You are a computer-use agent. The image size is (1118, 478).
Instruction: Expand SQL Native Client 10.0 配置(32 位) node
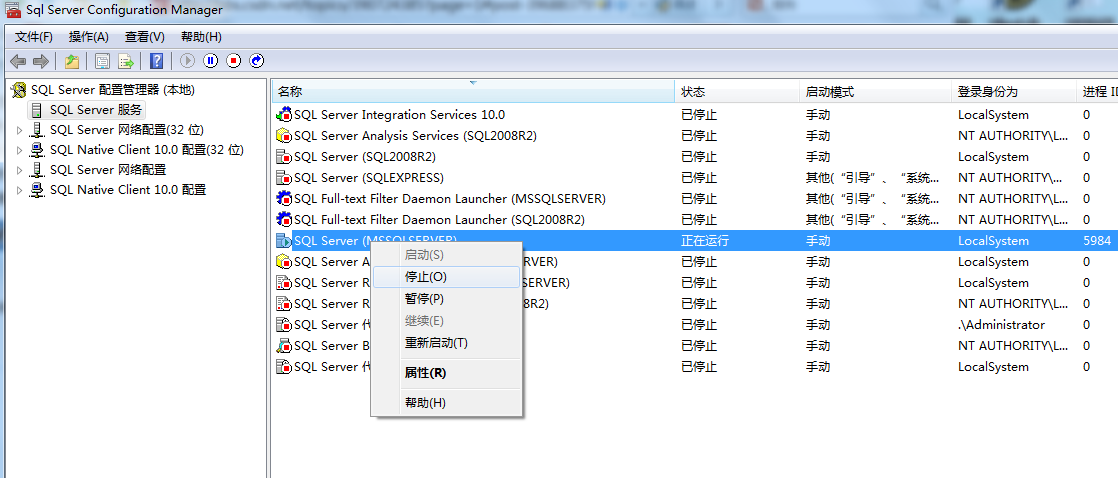(19, 150)
